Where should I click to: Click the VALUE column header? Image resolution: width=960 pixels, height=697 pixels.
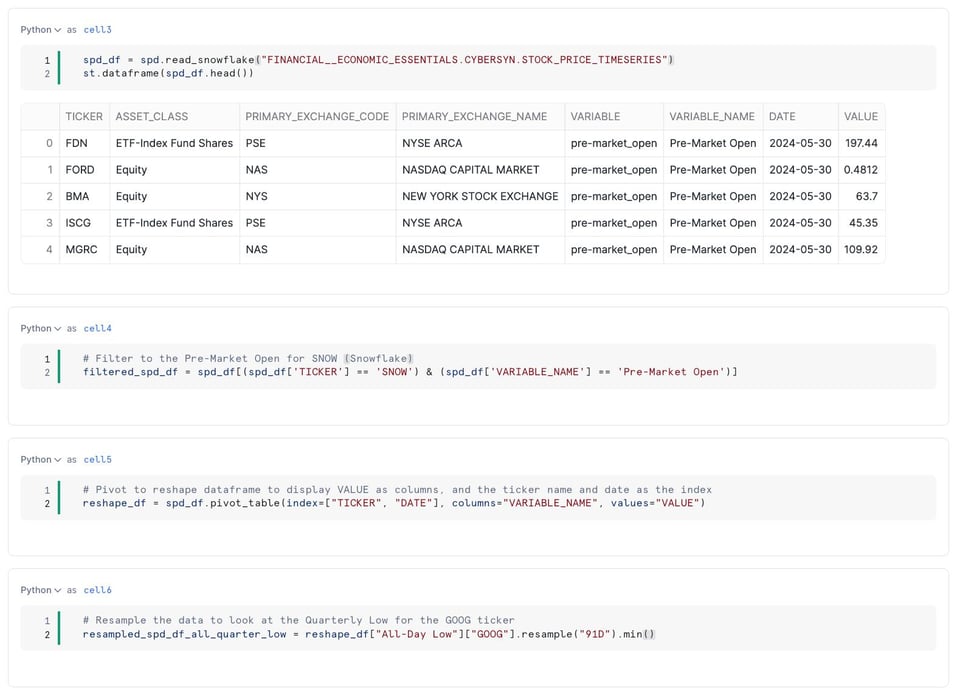[861, 116]
